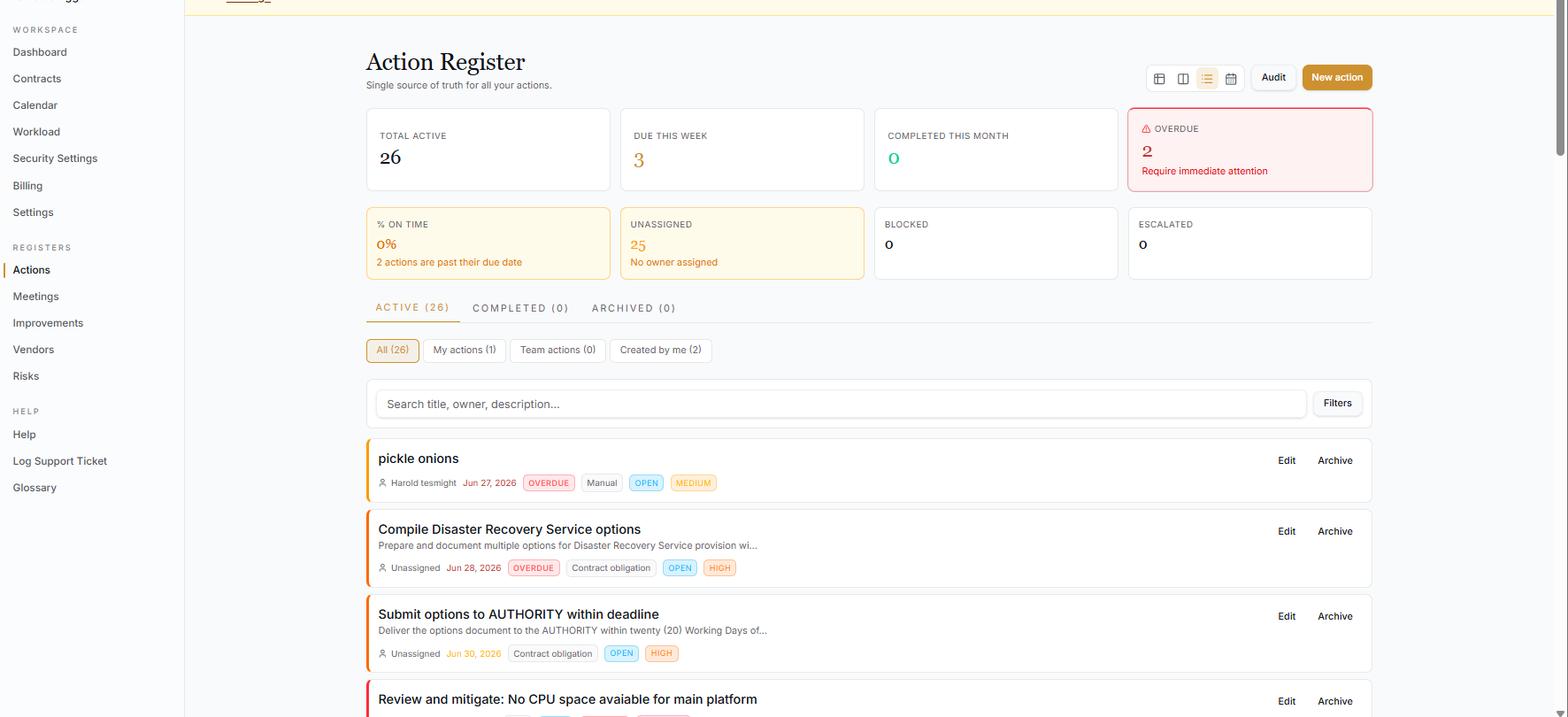Edit the Review and mitigate CPU action
The width and height of the screenshot is (1568, 717).
coord(1287,702)
